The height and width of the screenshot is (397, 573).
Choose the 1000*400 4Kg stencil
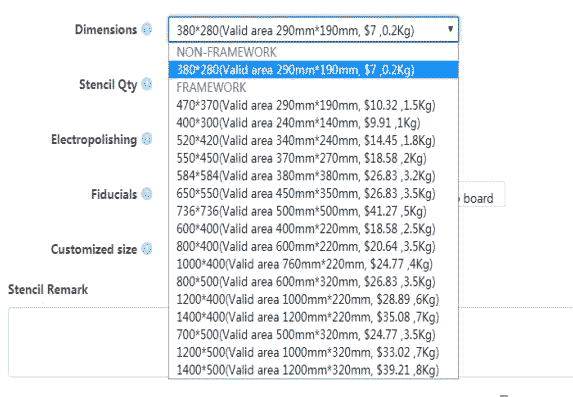coord(313,264)
